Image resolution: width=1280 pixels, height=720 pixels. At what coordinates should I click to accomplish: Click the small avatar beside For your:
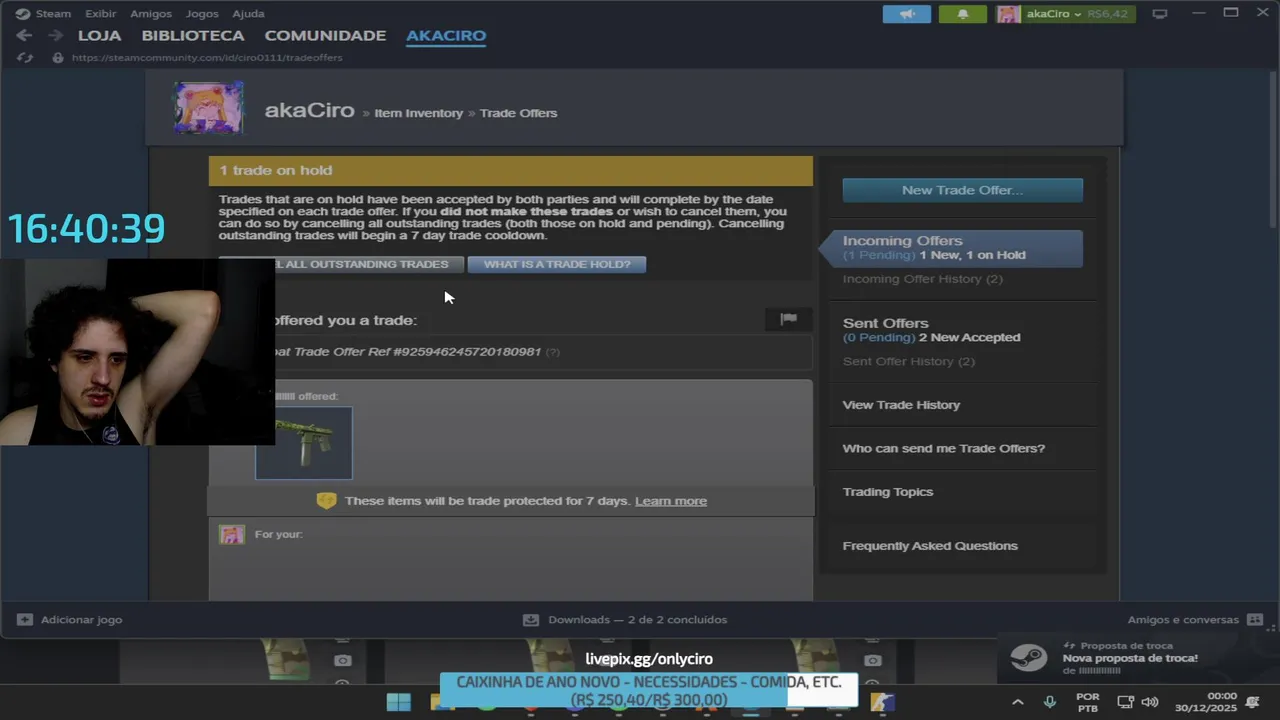click(x=232, y=535)
